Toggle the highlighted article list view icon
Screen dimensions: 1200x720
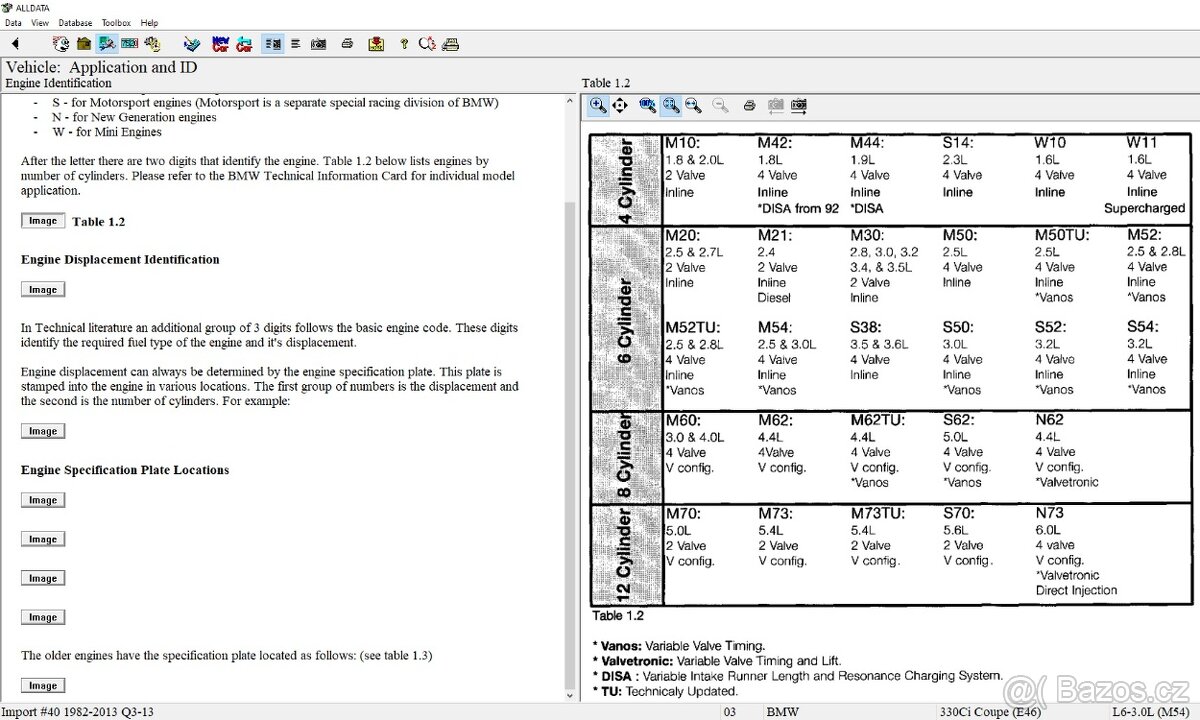pyautogui.click(x=271, y=43)
